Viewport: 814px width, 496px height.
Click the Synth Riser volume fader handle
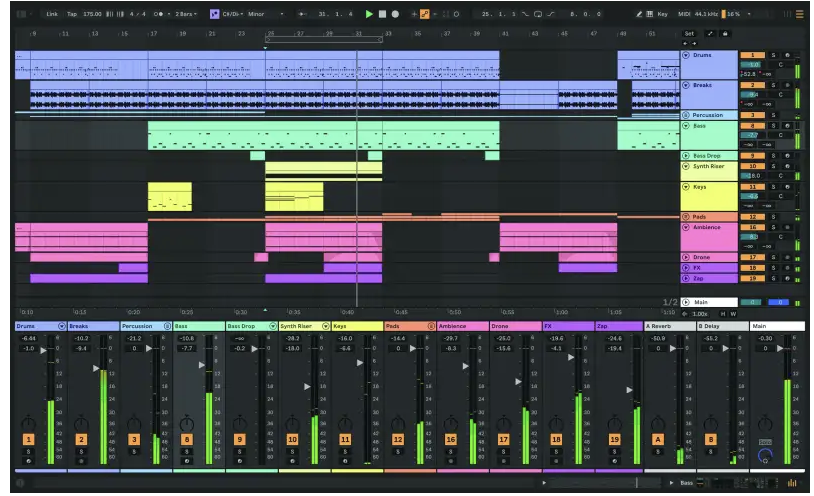[x=307, y=386]
